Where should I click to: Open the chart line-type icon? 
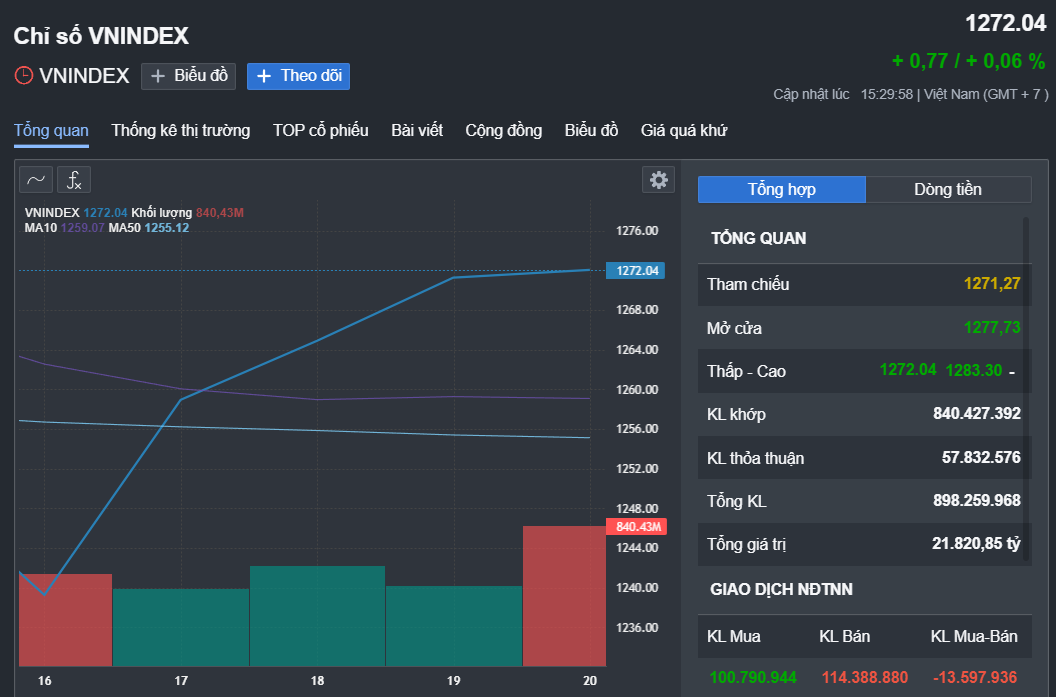pos(36,180)
